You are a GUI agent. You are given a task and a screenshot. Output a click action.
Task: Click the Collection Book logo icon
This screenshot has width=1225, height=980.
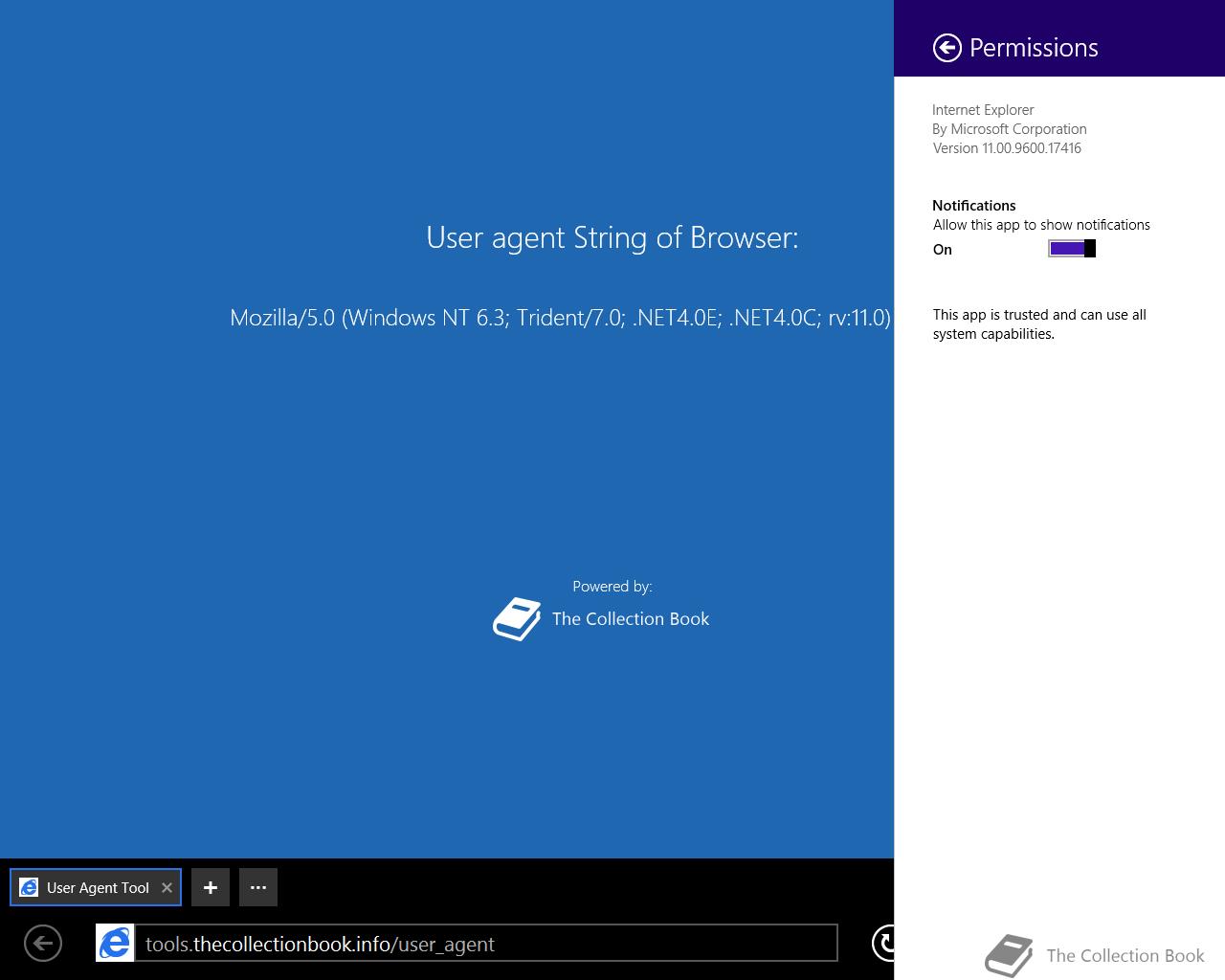[x=517, y=619]
